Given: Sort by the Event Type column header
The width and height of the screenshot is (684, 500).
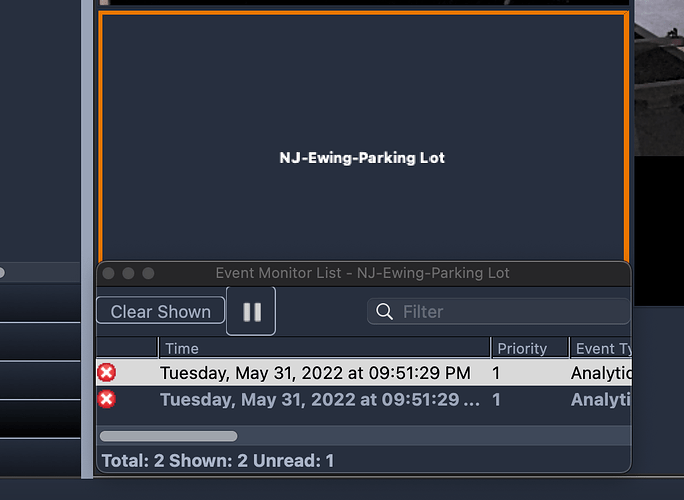Looking at the screenshot, I should click(x=601, y=348).
